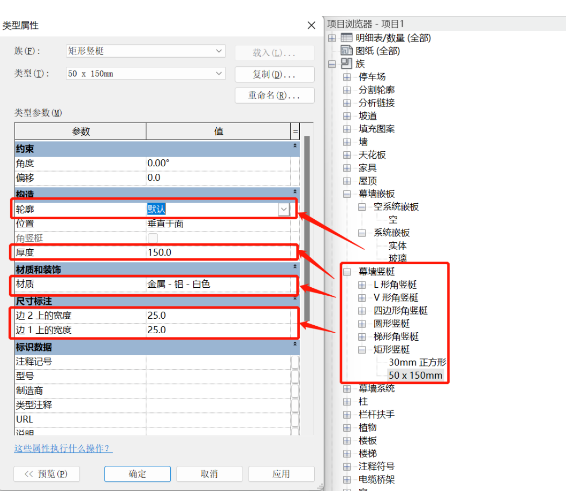Click the 制造商 value cell
The height and width of the screenshot is (491, 566).
pos(218,391)
